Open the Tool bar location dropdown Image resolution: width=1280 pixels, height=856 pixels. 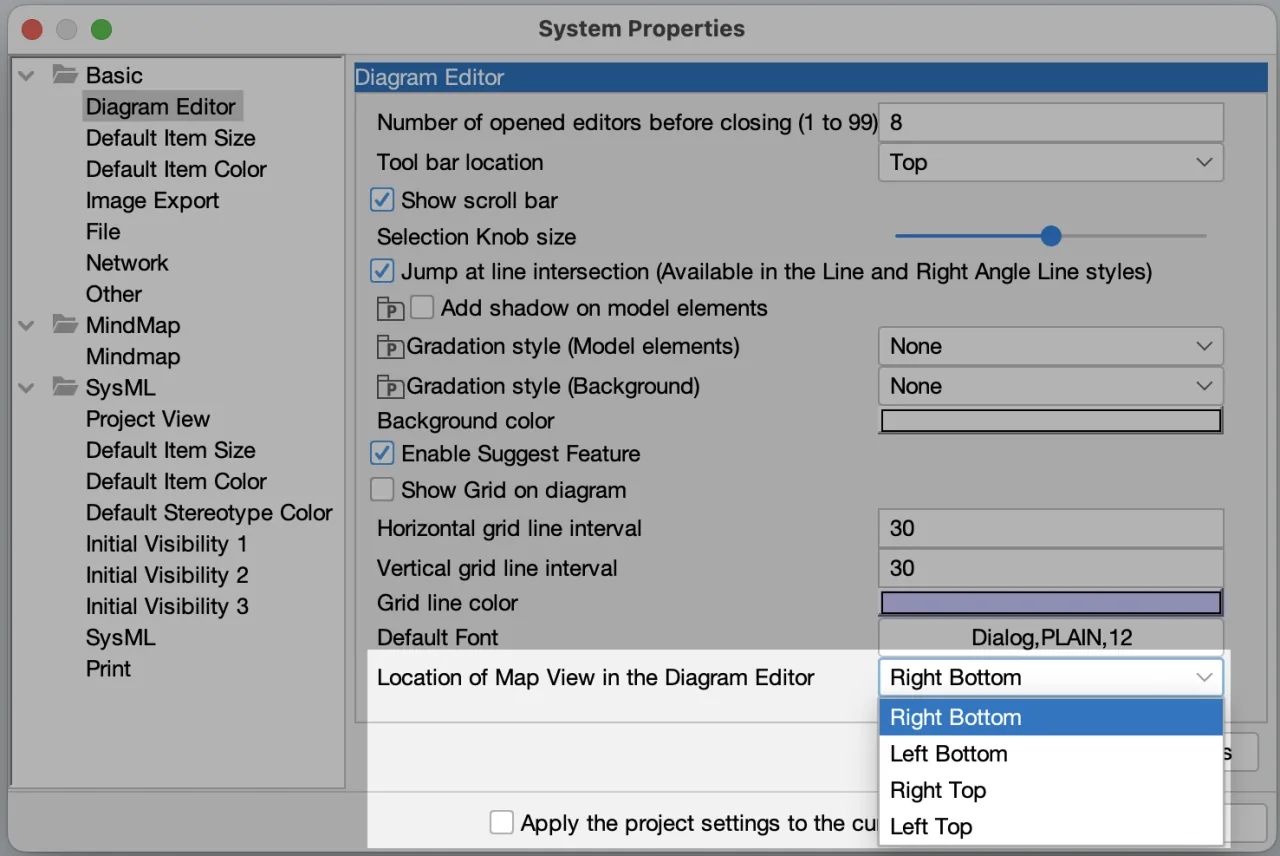[1051, 162]
